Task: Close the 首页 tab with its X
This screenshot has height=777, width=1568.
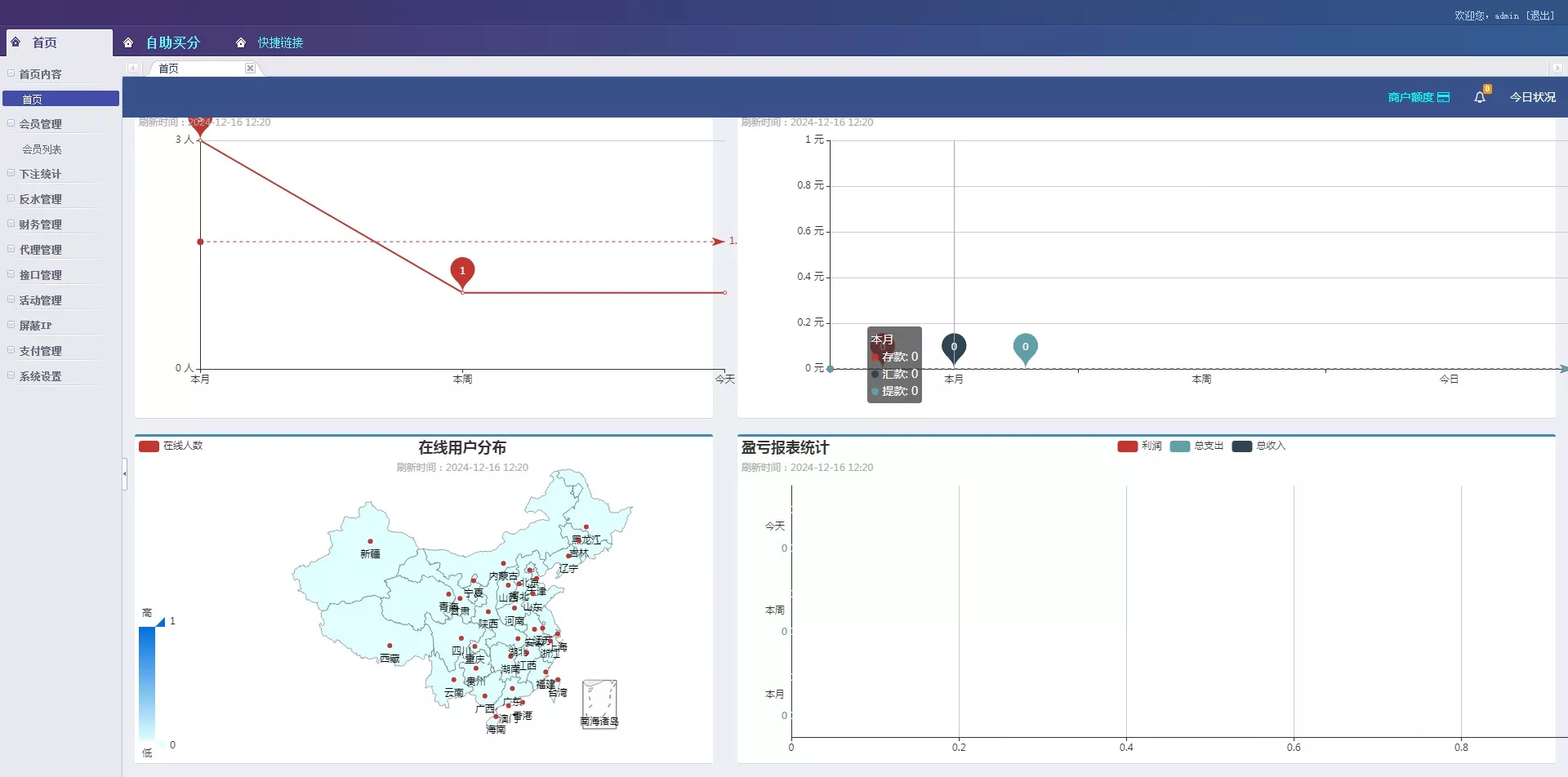Action: (x=250, y=69)
